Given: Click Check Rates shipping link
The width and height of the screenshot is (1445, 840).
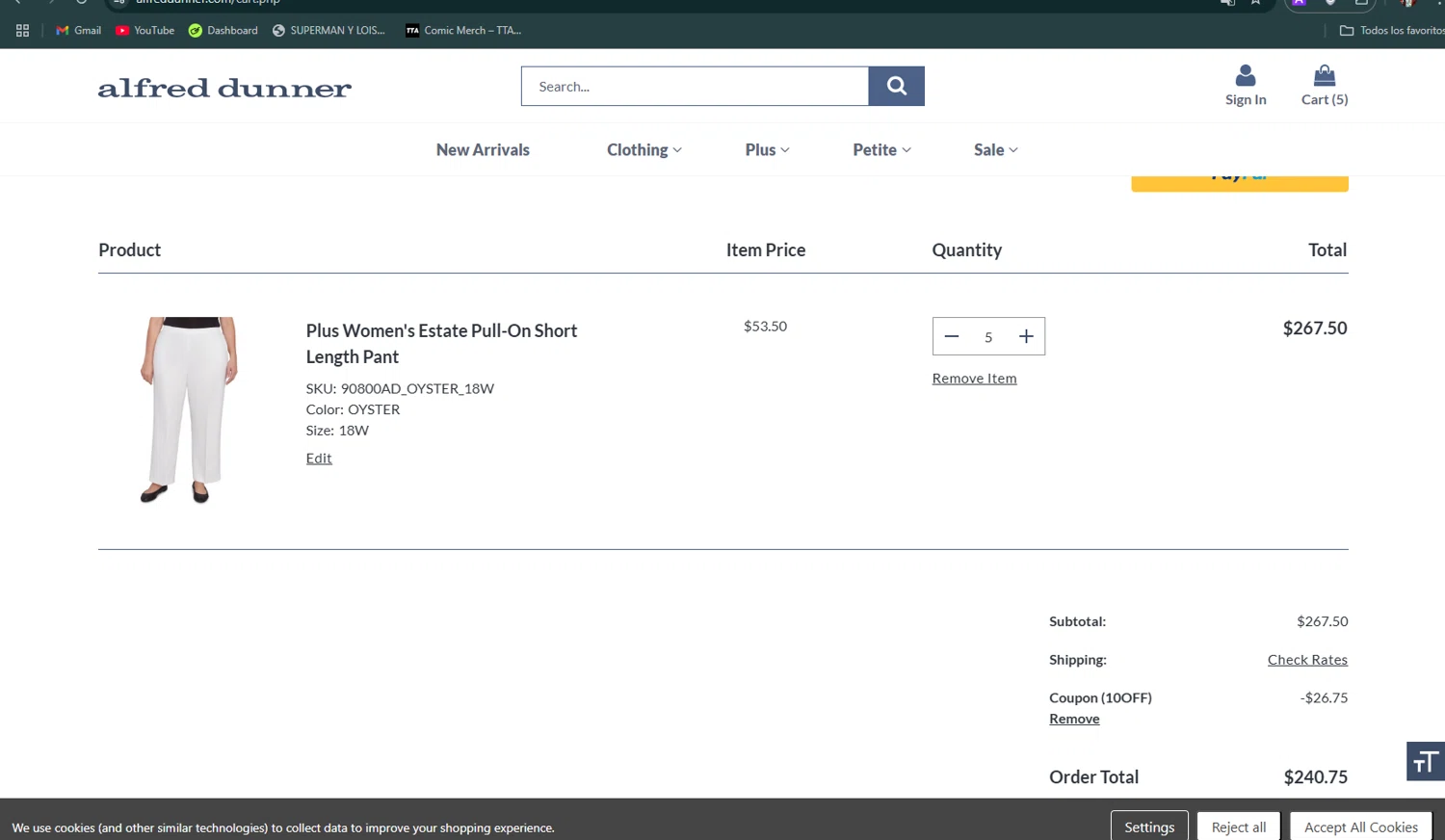Looking at the screenshot, I should pos(1307,659).
